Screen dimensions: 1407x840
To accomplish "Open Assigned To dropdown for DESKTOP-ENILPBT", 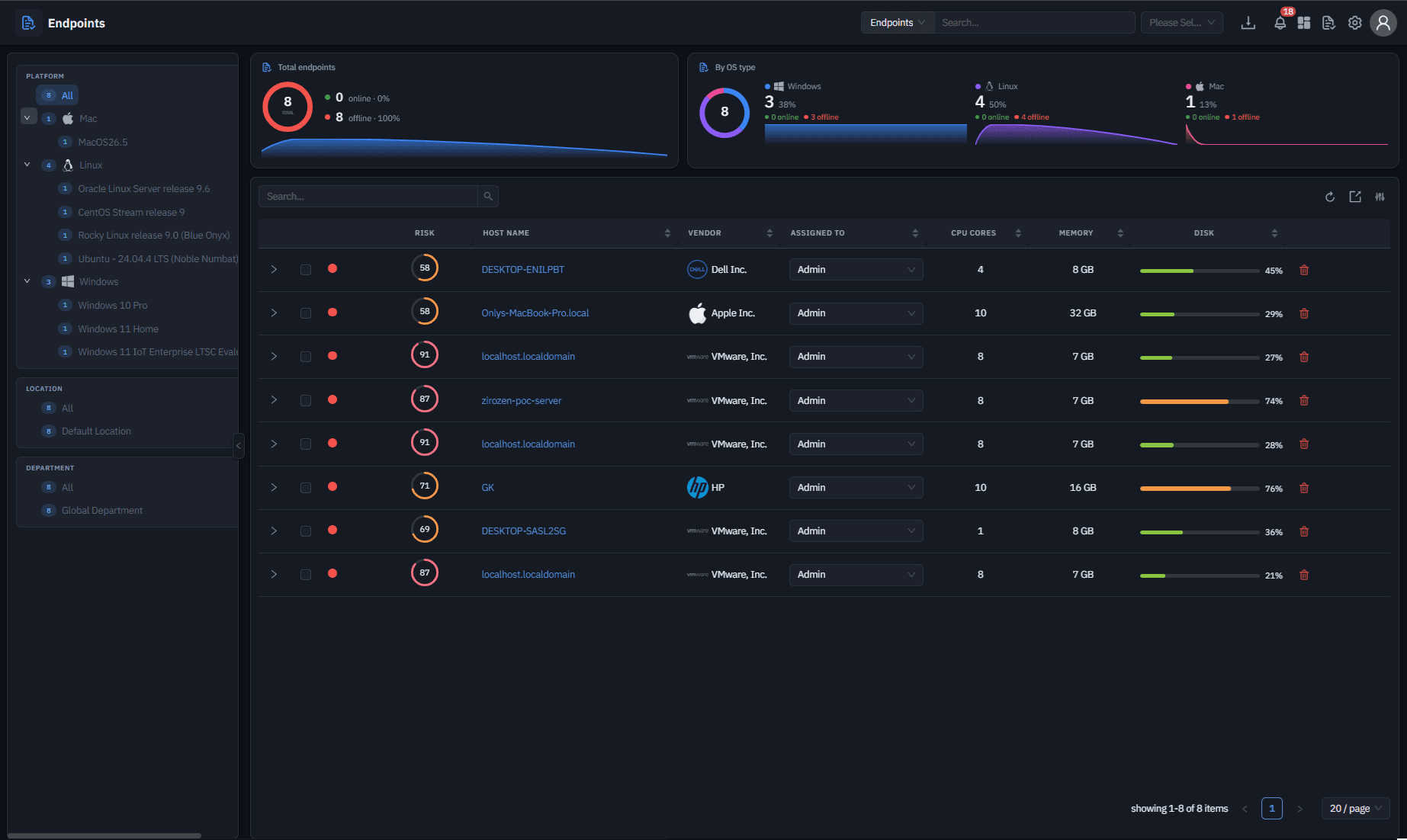I will pyautogui.click(x=856, y=270).
